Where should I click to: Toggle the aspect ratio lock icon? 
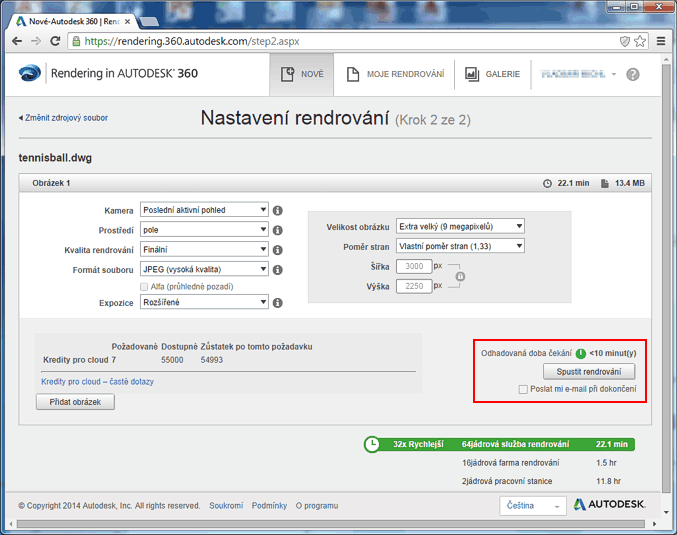click(460, 276)
